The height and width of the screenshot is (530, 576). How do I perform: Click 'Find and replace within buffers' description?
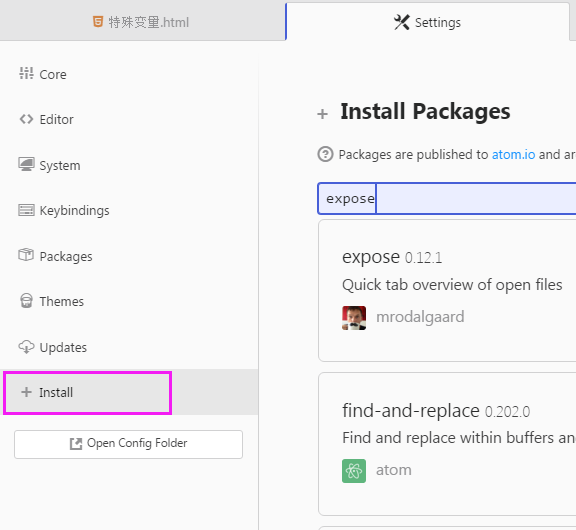tap(459, 438)
